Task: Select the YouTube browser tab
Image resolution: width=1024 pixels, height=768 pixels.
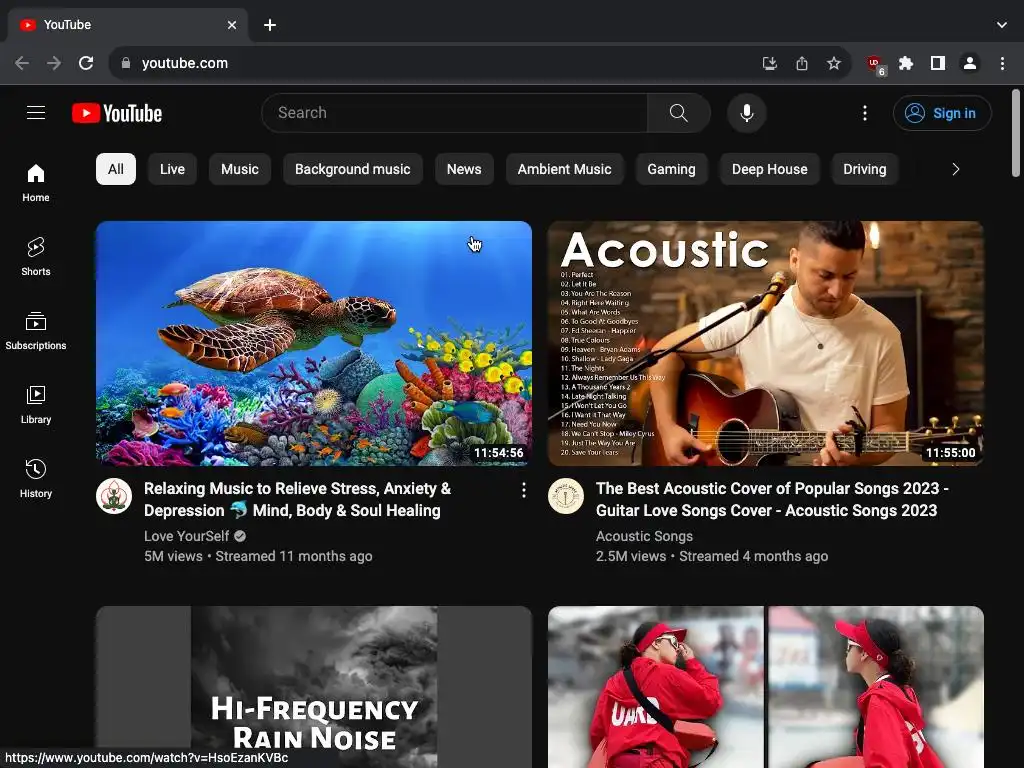Action: coord(128,25)
